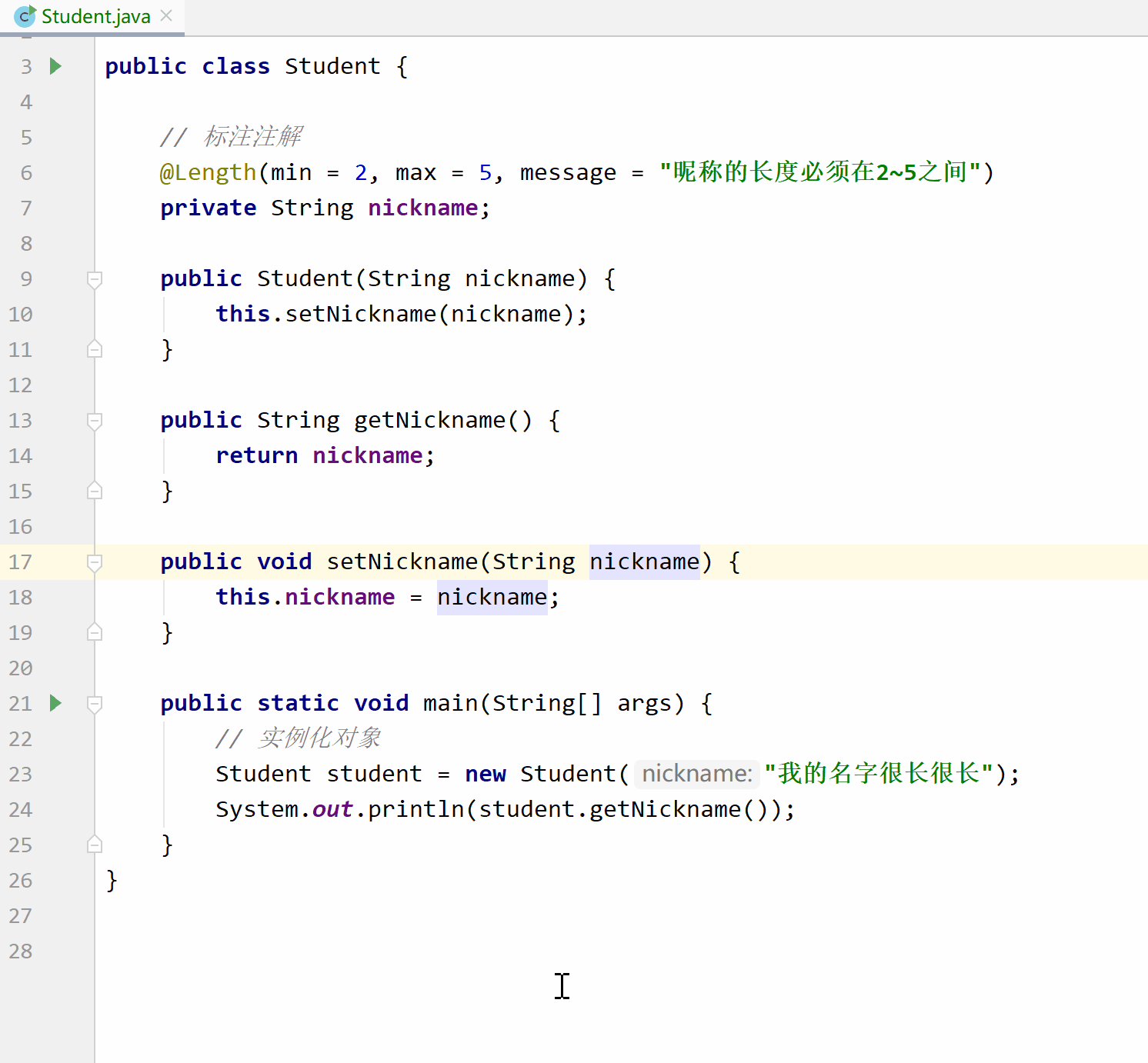Click the setNickname call inside the constructor
The height and width of the screenshot is (1063, 1148).
click(361, 314)
